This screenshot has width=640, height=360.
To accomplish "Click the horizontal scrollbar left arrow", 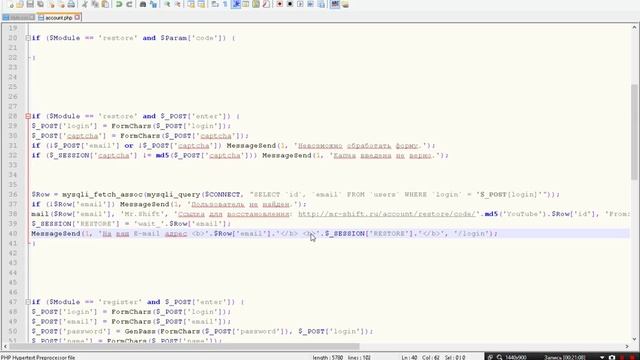I will (x=4, y=347).
